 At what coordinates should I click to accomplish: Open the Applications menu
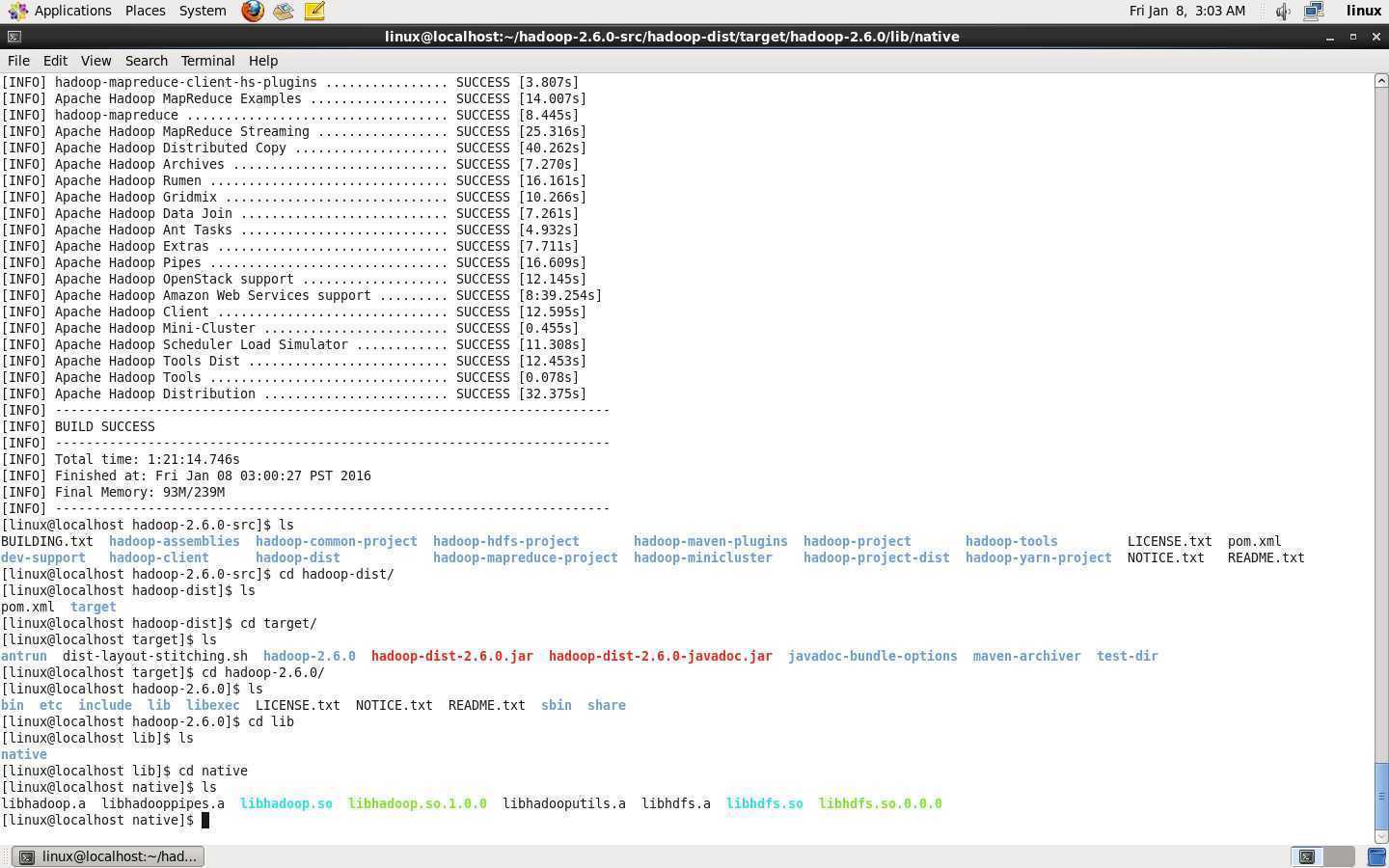[x=72, y=11]
